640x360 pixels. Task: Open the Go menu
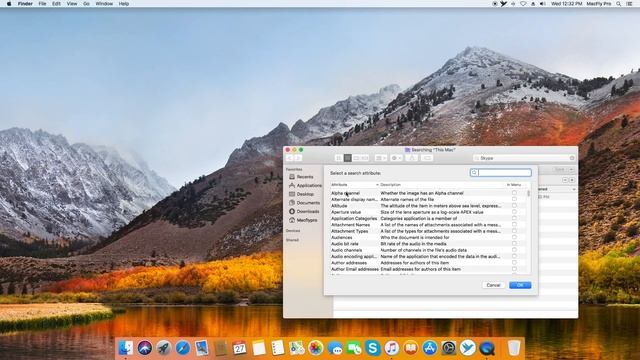[86, 4]
